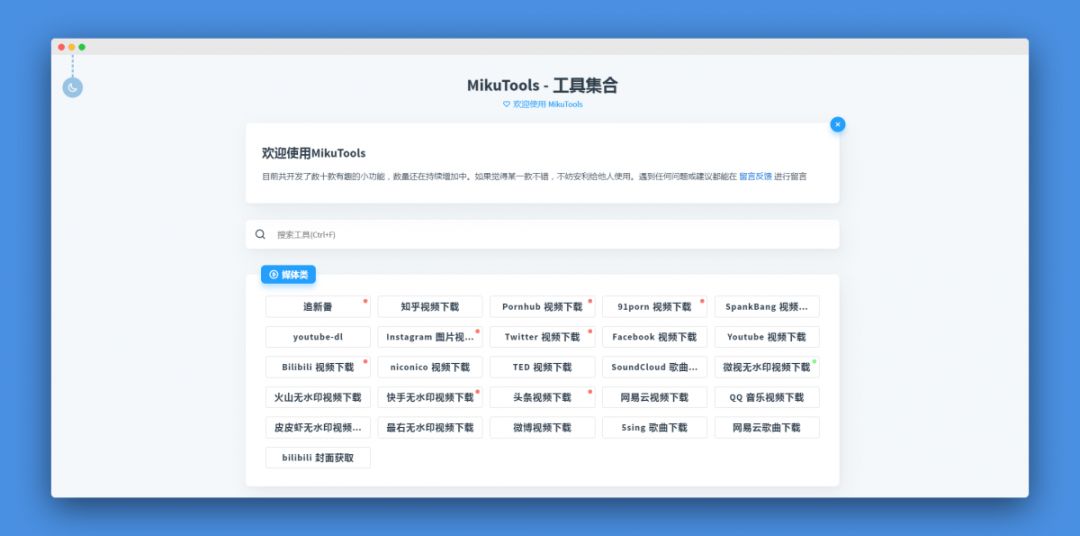1080x536 pixels.
Task: Open the 网易云视频下载 tool
Action: pos(654,398)
